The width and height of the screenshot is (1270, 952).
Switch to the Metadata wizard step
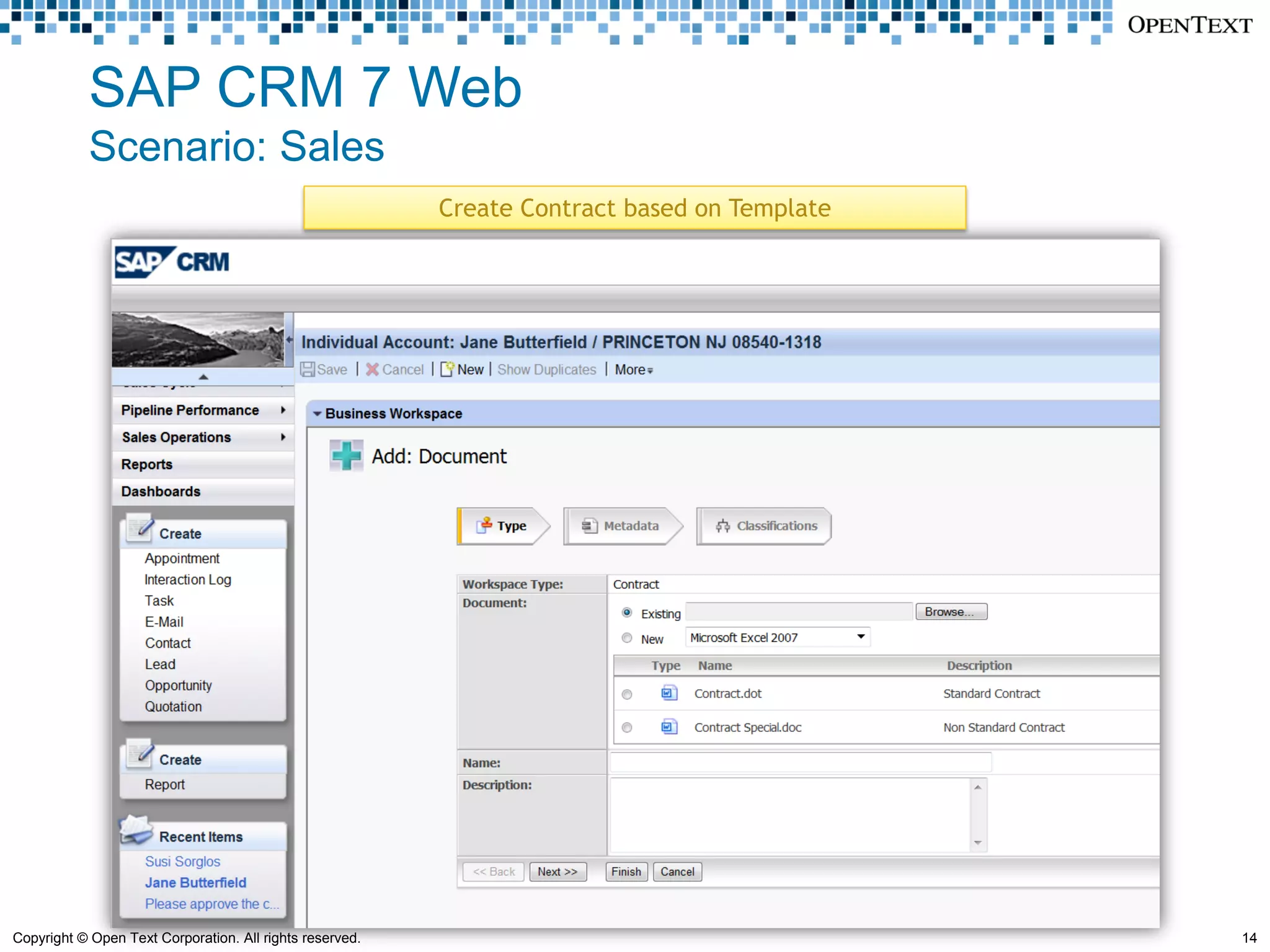coord(623,526)
